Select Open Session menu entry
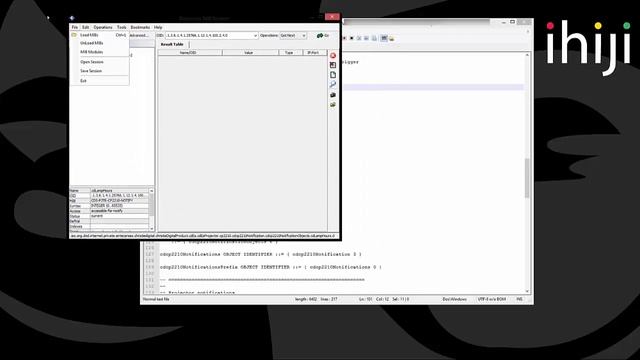This screenshot has height=360, width=640. click(x=100, y=62)
